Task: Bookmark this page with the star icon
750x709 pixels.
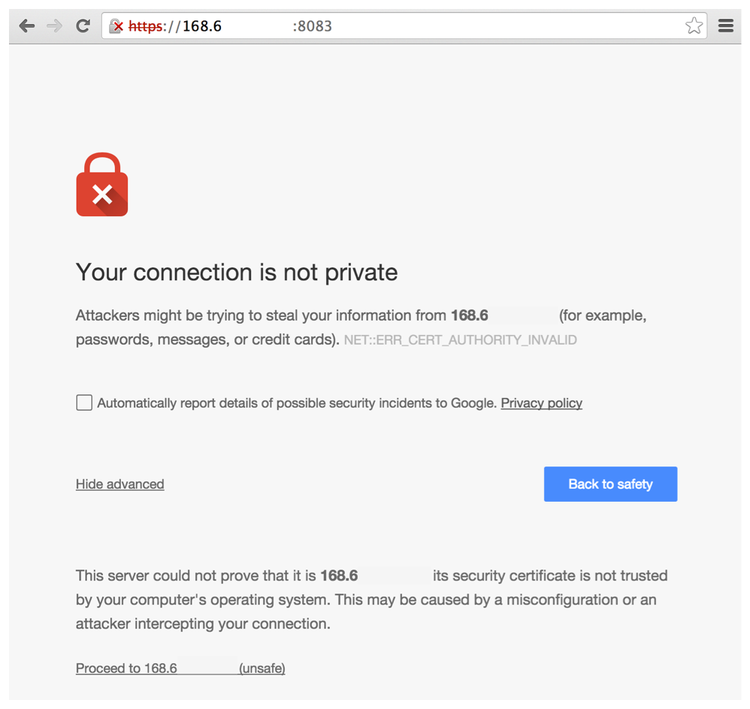Action: coord(694,26)
